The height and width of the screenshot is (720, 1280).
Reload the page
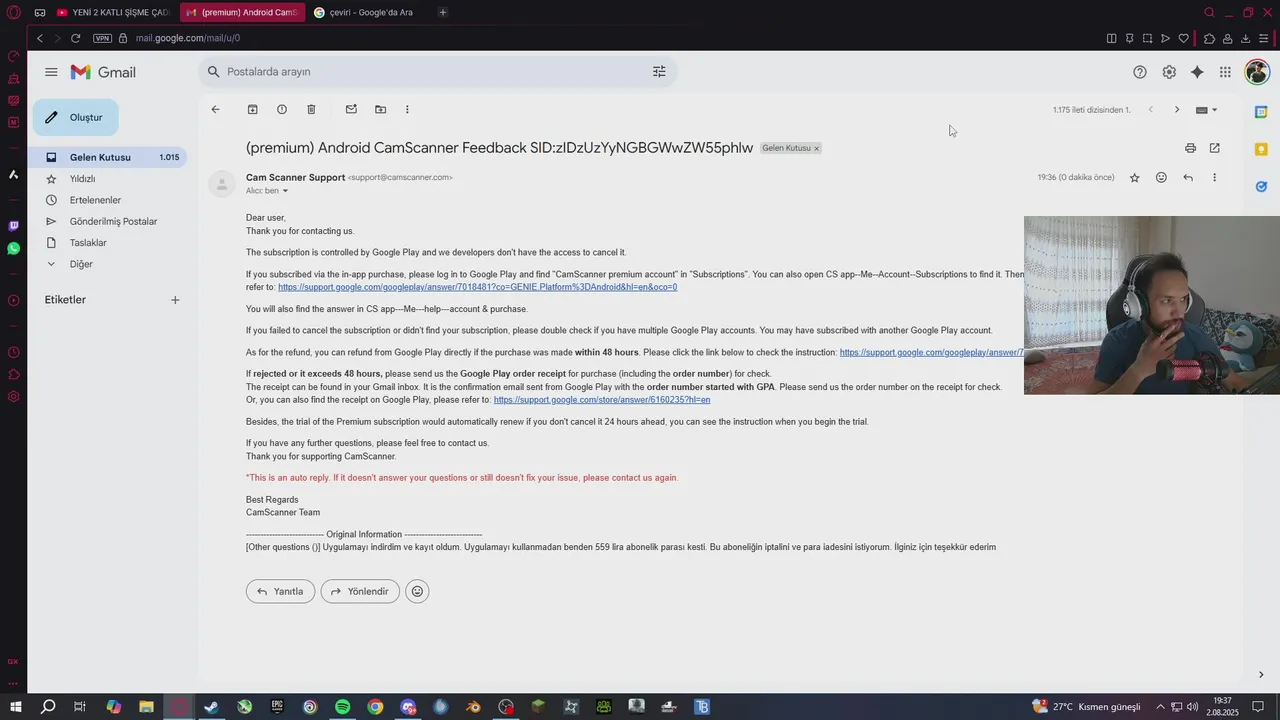[75, 38]
